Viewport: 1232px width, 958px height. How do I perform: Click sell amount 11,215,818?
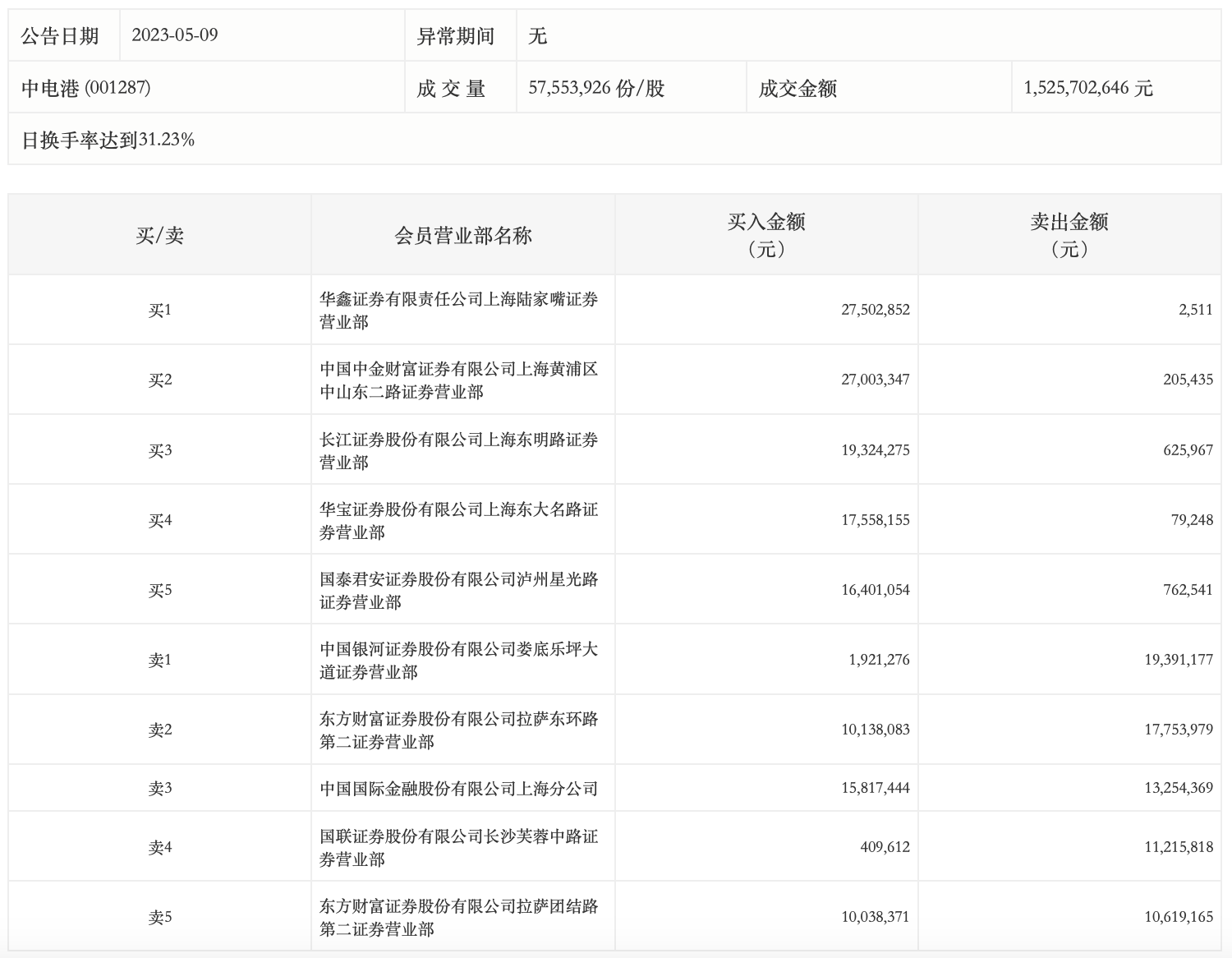pyautogui.click(x=1179, y=847)
